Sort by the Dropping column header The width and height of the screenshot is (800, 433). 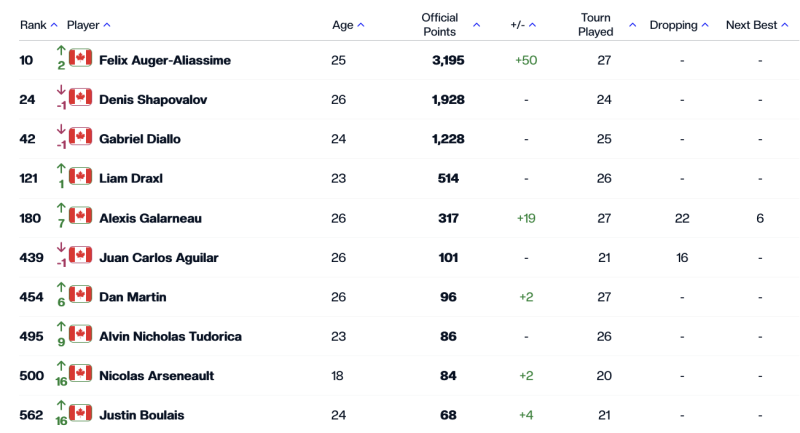678,25
